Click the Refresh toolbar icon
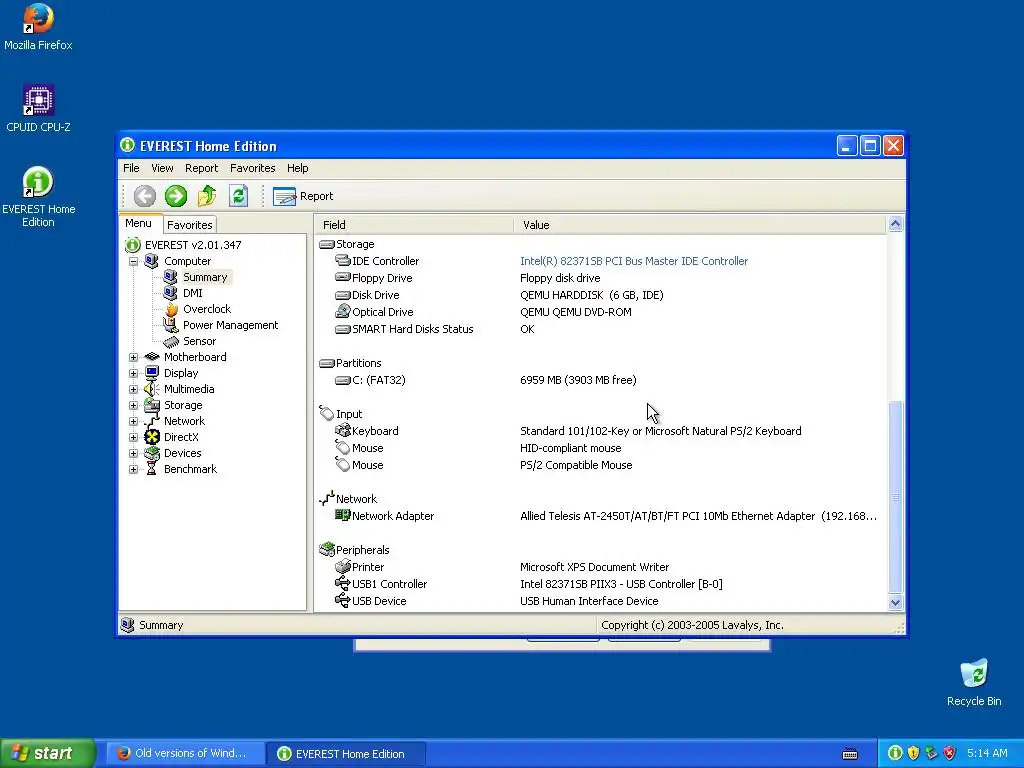Viewport: 1024px width, 768px height. [x=238, y=196]
